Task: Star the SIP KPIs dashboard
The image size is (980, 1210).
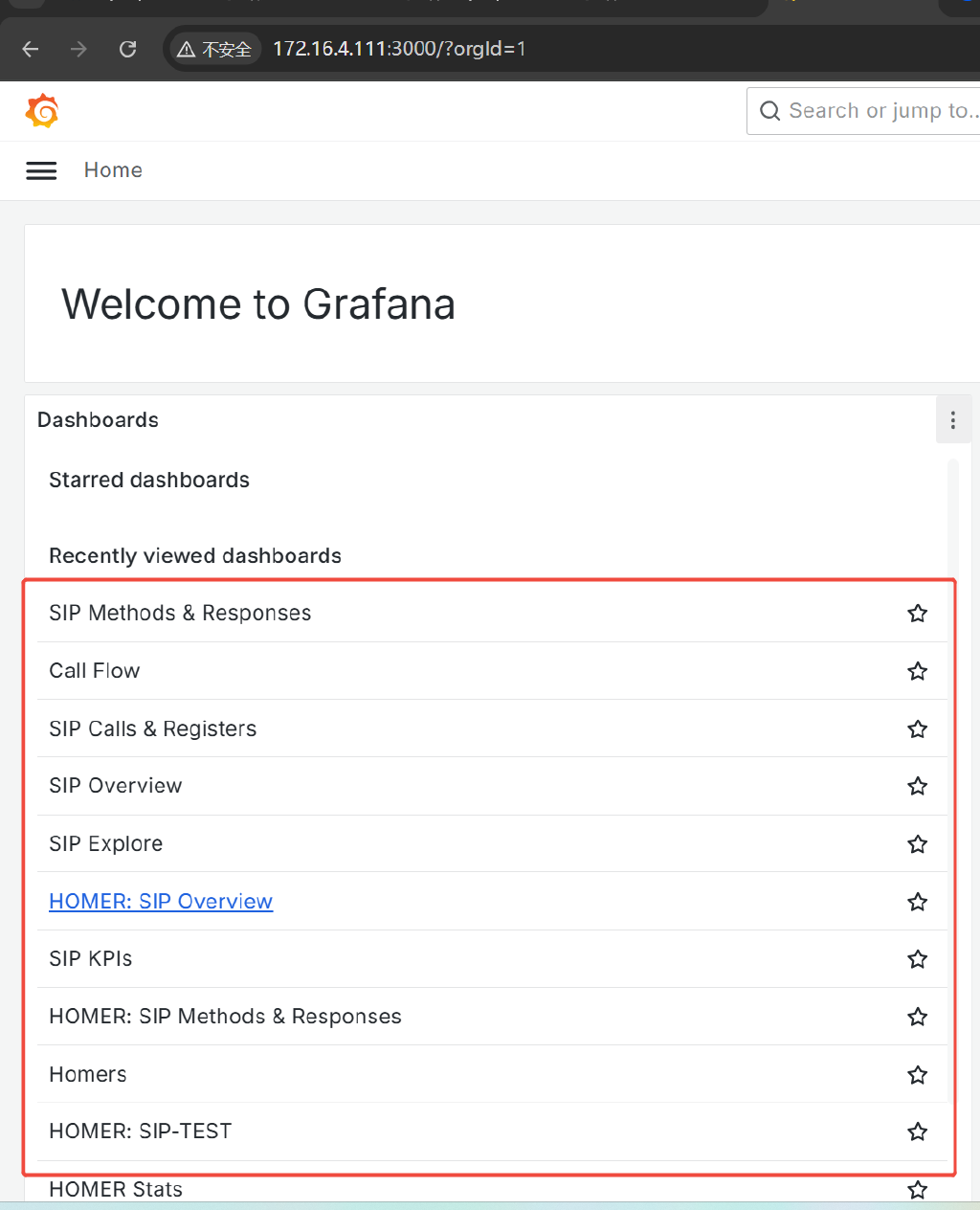Action: [x=917, y=959]
